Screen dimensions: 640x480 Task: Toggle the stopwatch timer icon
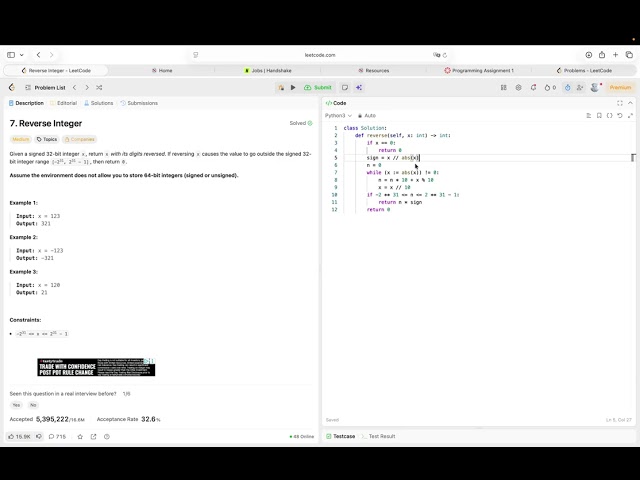(x=567, y=87)
